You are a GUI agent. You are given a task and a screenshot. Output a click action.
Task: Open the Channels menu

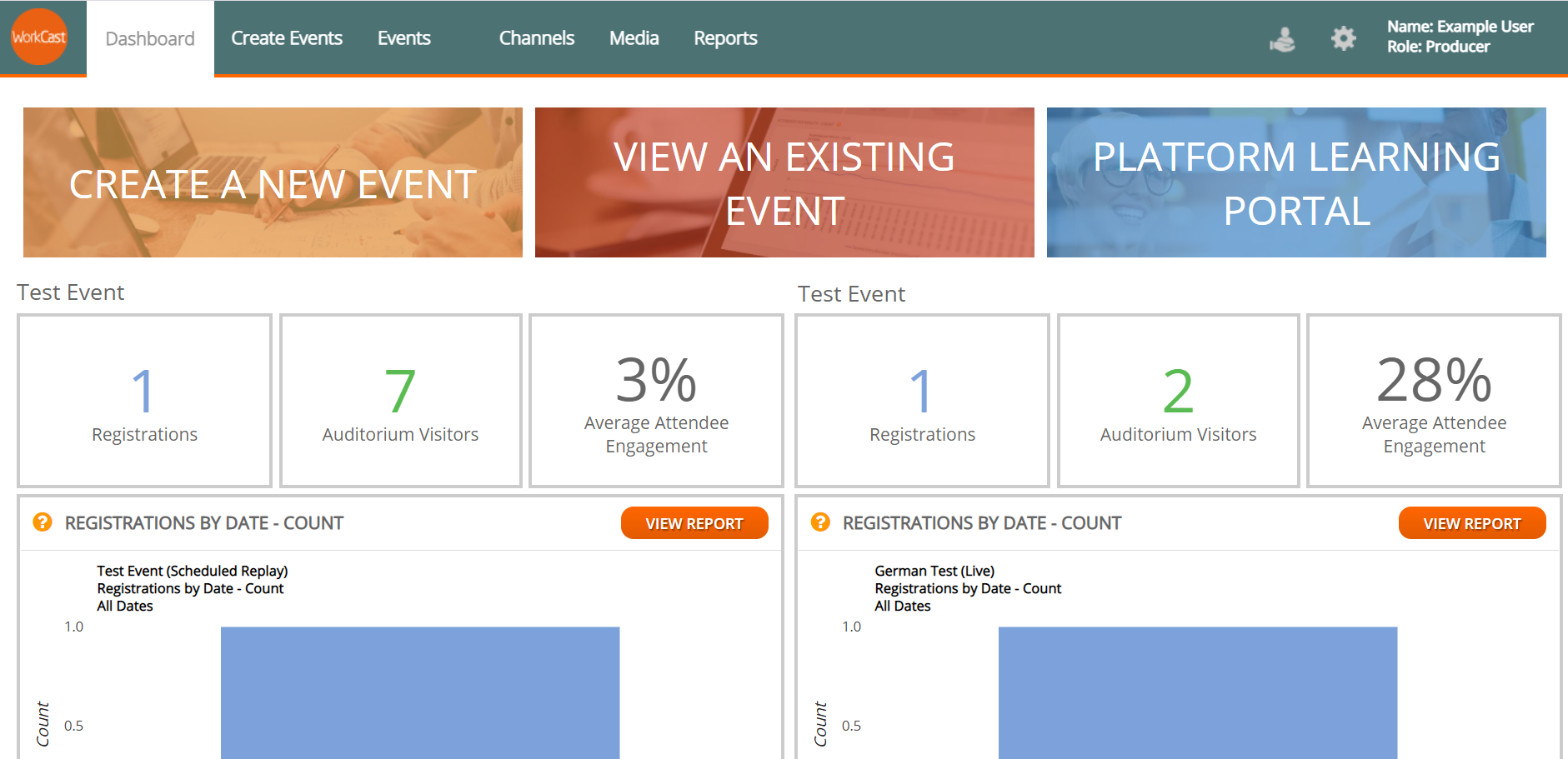(x=536, y=38)
